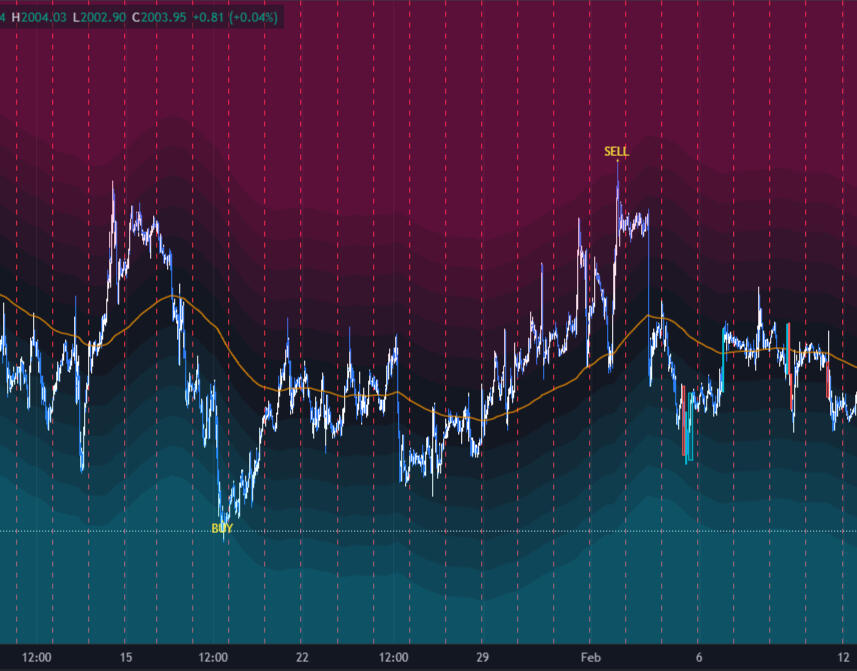Screen dimensions: 857x671
Task: Select the '29' date on time axis
Action: 481,657
